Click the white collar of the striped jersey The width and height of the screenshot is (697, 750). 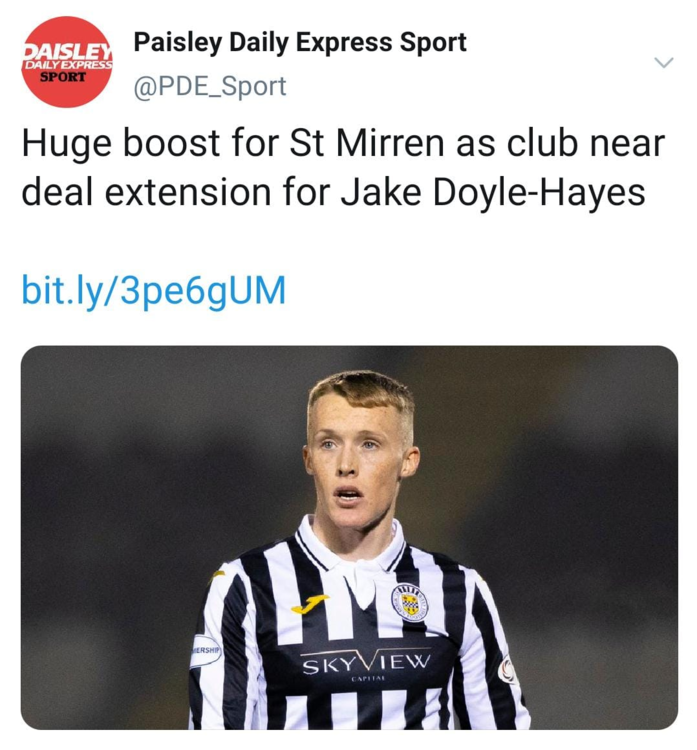coord(348,550)
